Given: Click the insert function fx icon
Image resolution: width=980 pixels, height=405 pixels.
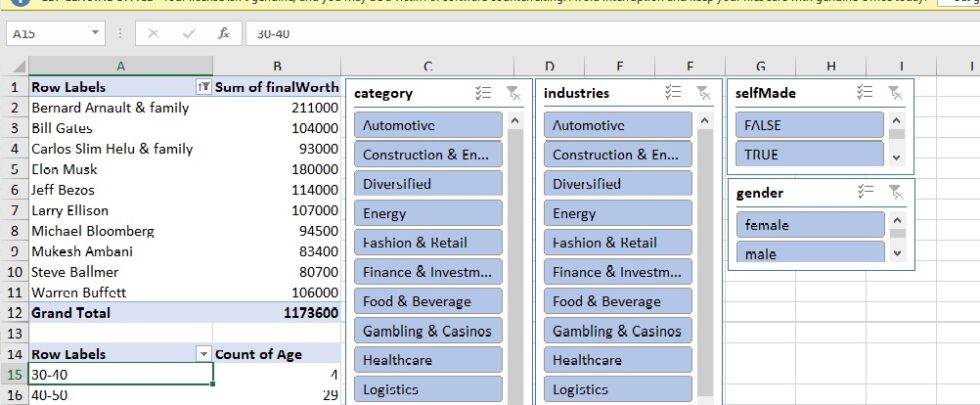Looking at the screenshot, I should click(223, 33).
